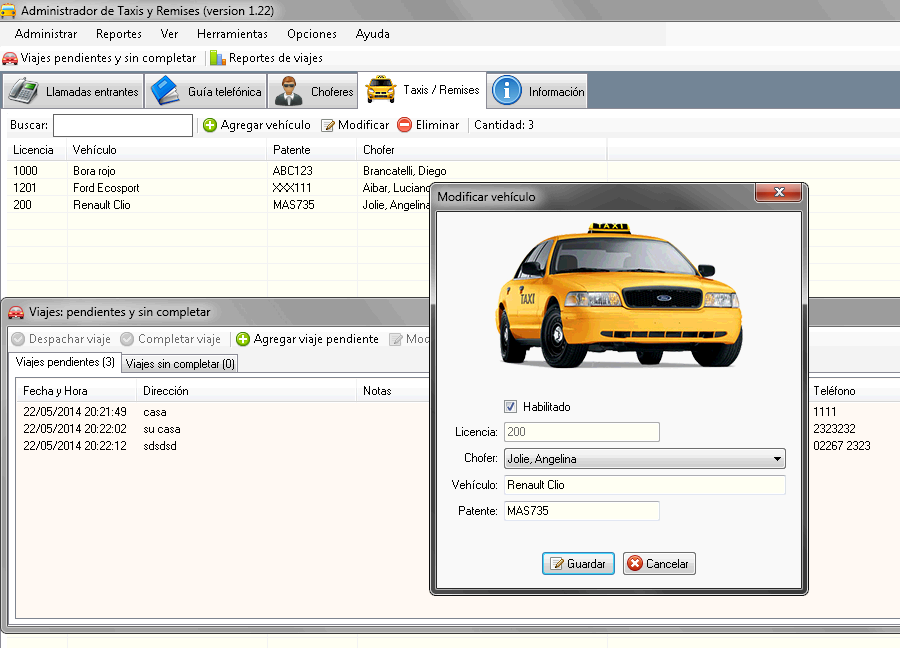Click the Vehículo field with Renault Clio
The image size is (900, 648).
click(645, 485)
